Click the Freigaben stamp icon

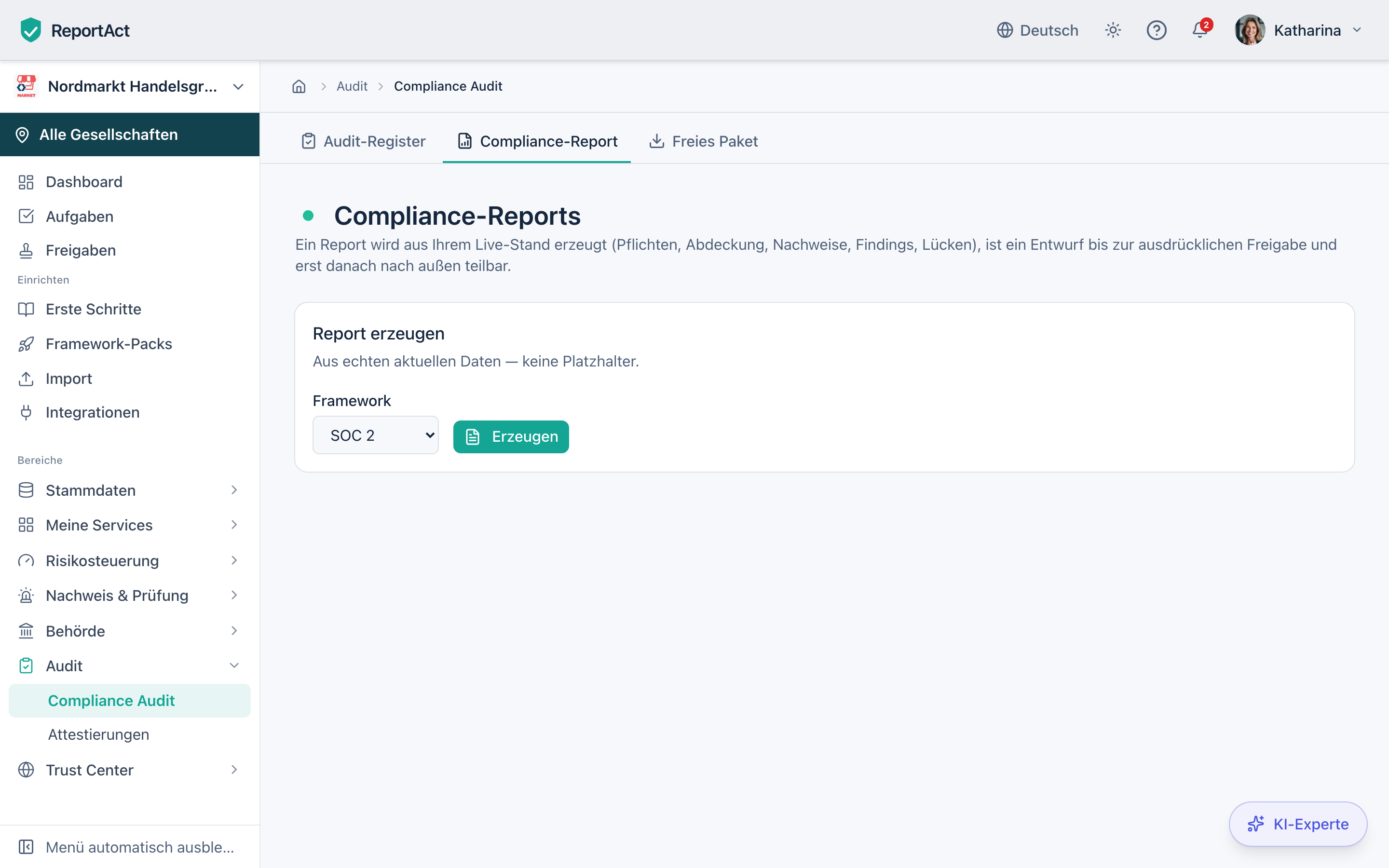point(26,250)
